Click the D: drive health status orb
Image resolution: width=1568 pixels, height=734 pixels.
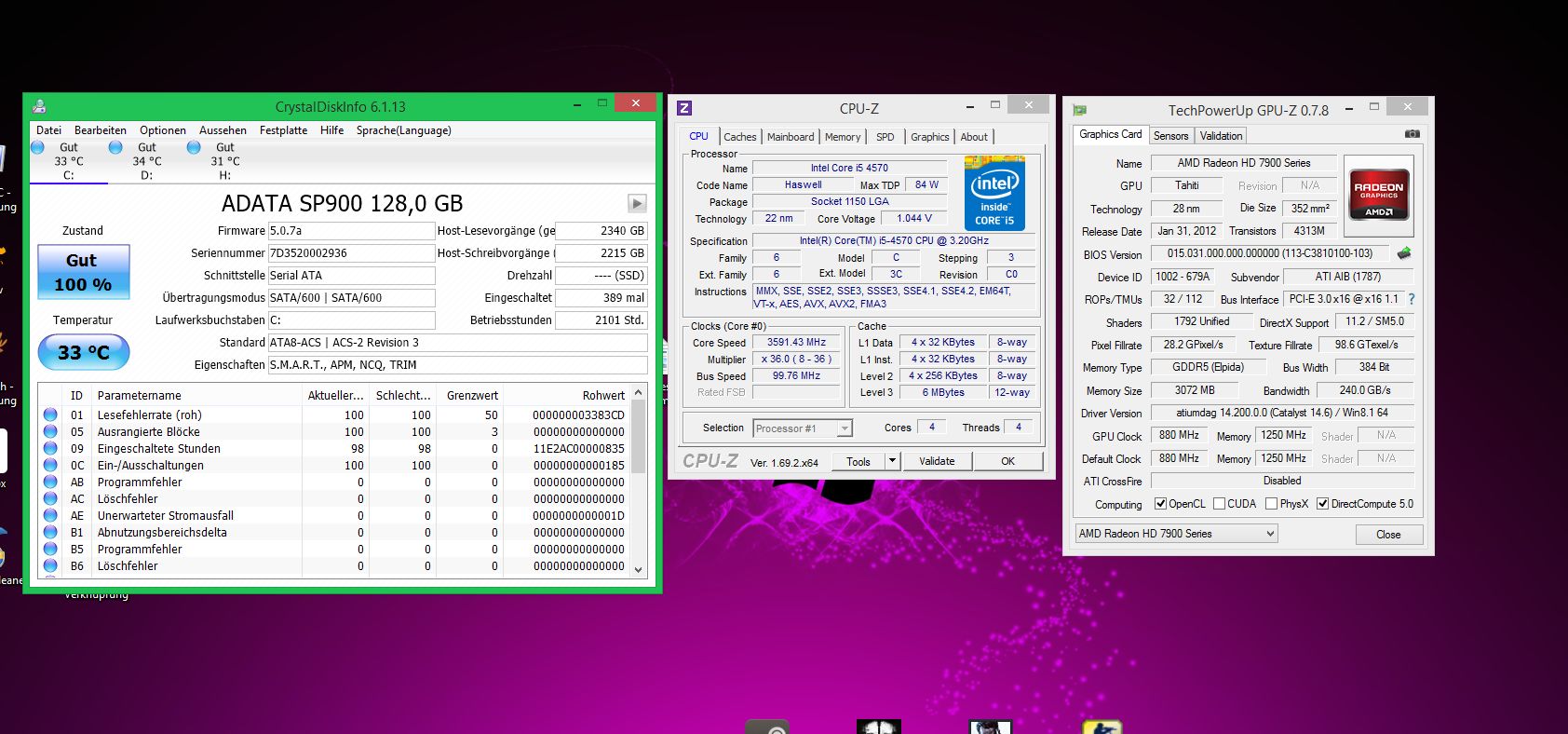(x=115, y=147)
